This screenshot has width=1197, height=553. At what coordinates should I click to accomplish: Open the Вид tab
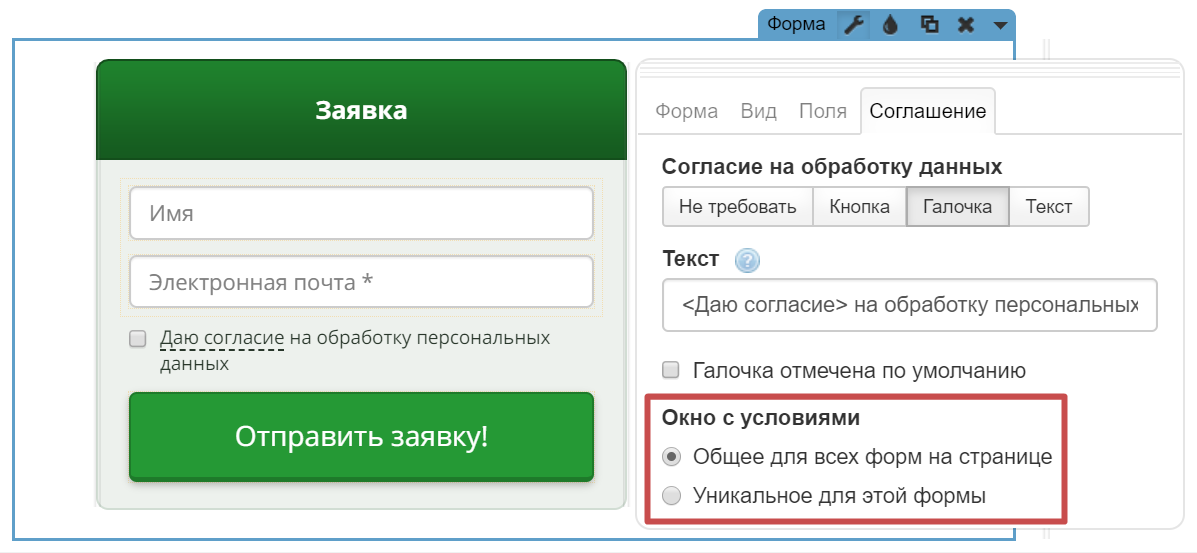pyautogui.click(x=758, y=111)
